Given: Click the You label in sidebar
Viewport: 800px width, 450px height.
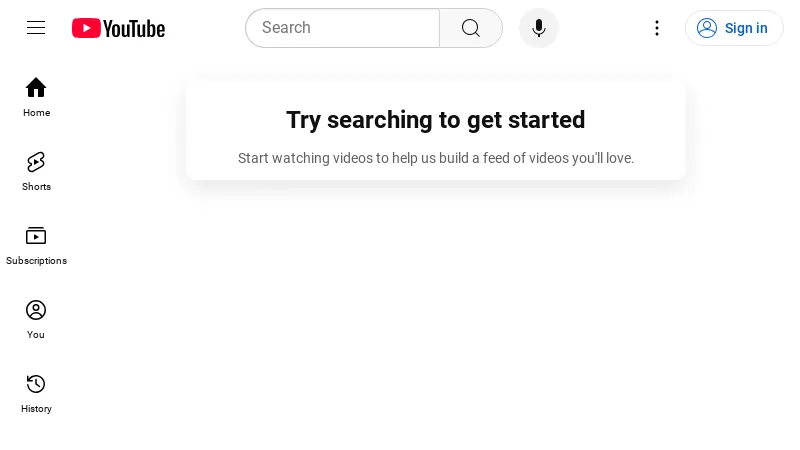Looking at the screenshot, I should tap(36, 335).
